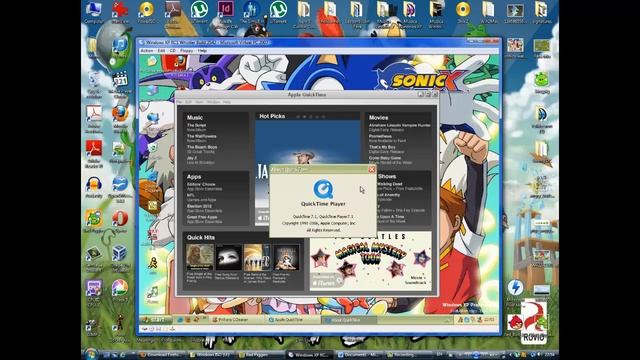Switch to Bad Piggies task on Vista taskbar
Image resolution: width=640 pixels, height=360 pixels.
coord(260,355)
